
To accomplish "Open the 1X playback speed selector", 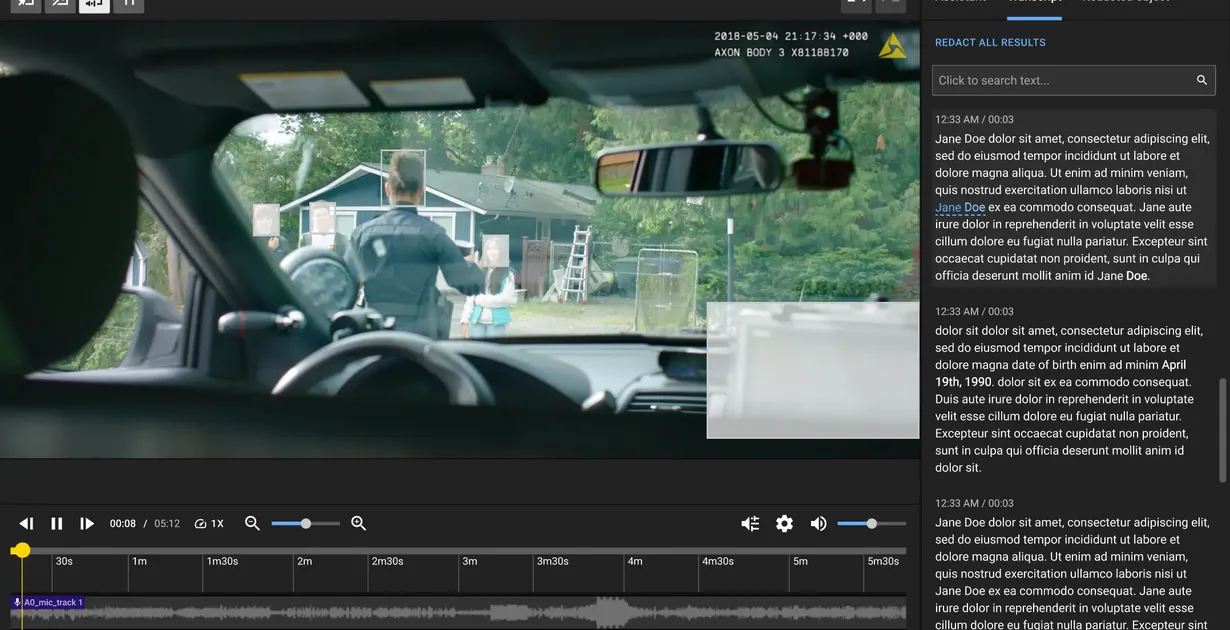I will (208, 521).
